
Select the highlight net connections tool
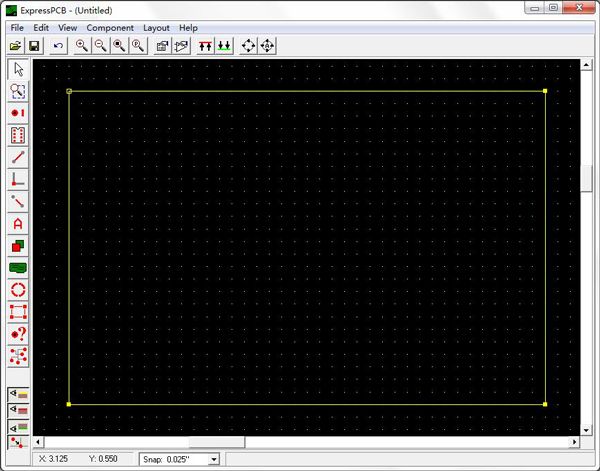18,356
